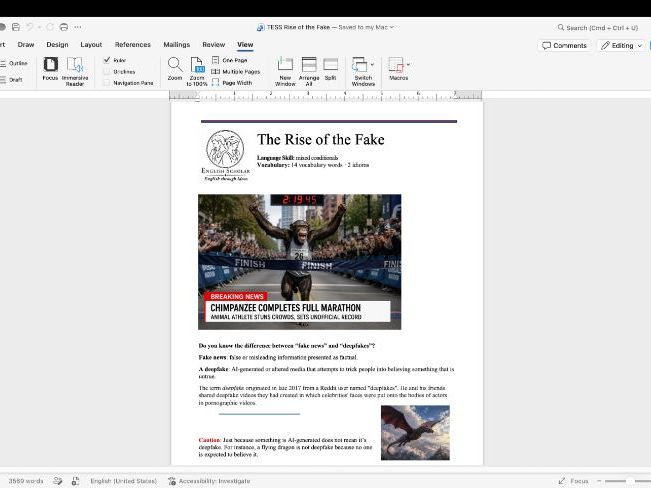Click the Vocabulary: 14 vocabulary words line
Viewport: 651px width, 488px height.
tap(313, 165)
